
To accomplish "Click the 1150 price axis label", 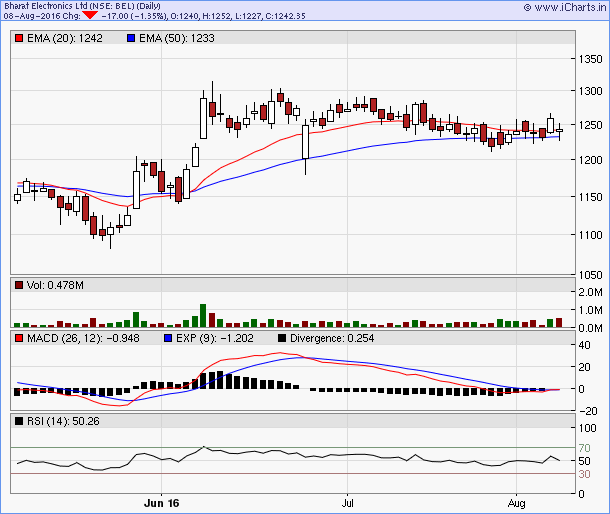I will tap(590, 197).
